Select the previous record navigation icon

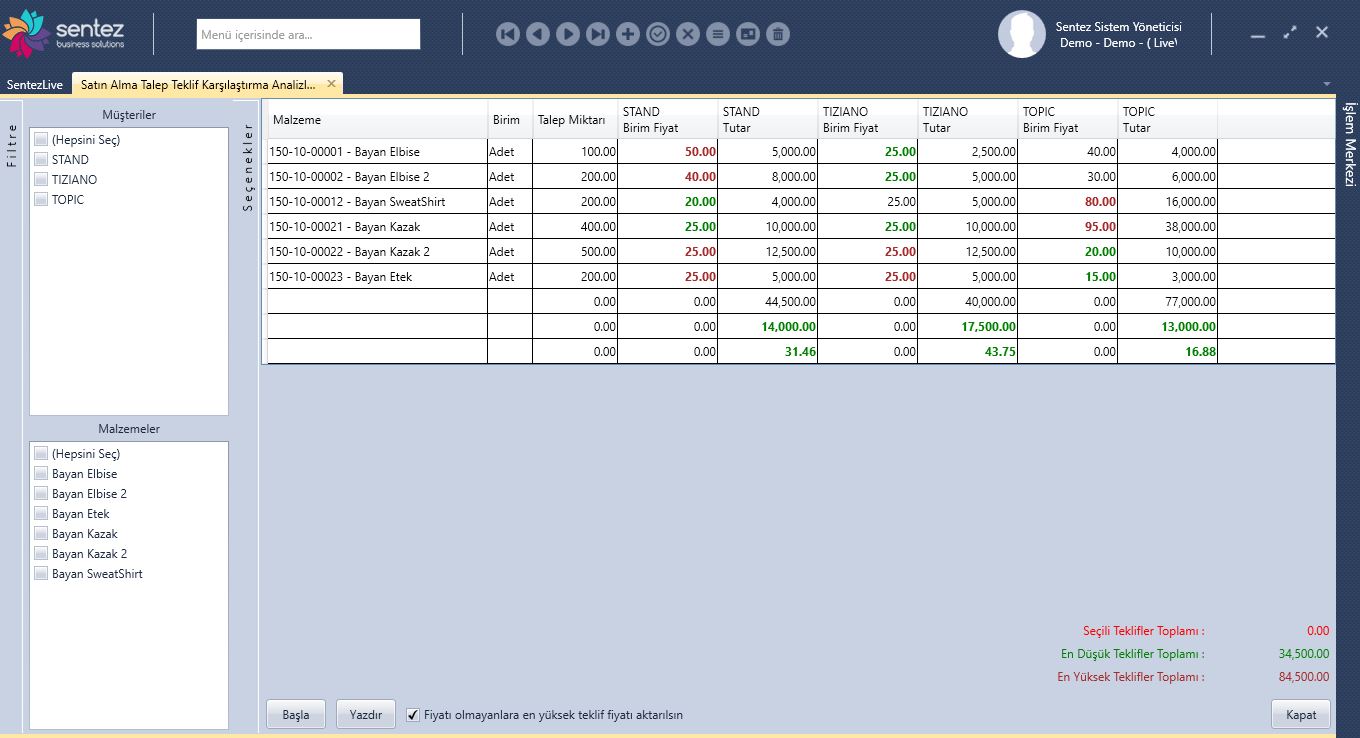tap(537, 33)
